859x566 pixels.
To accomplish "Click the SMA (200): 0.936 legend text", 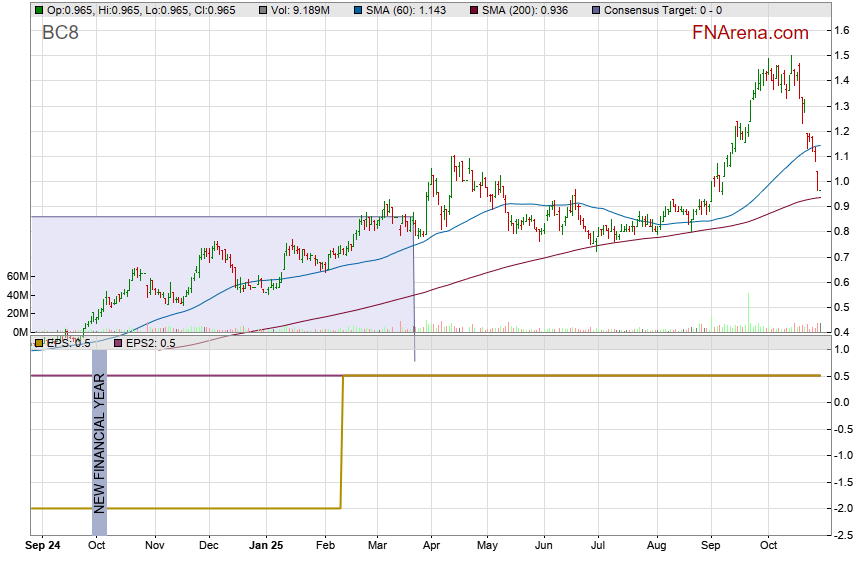I will coord(526,9).
